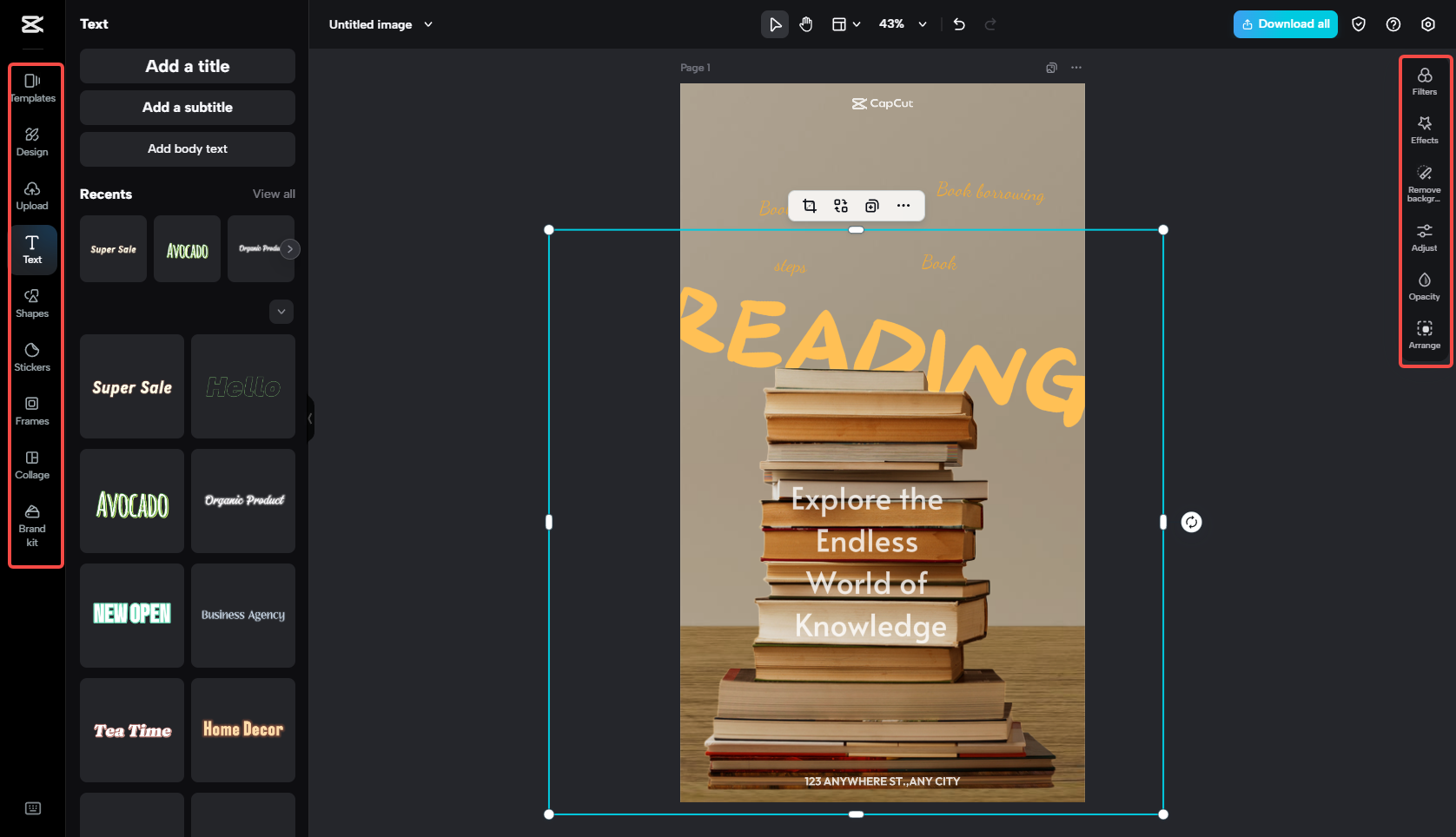Screen dimensions: 1456x837
Task: Click the Download all button
Action: pyautogui.click(x=1285, y=24)
